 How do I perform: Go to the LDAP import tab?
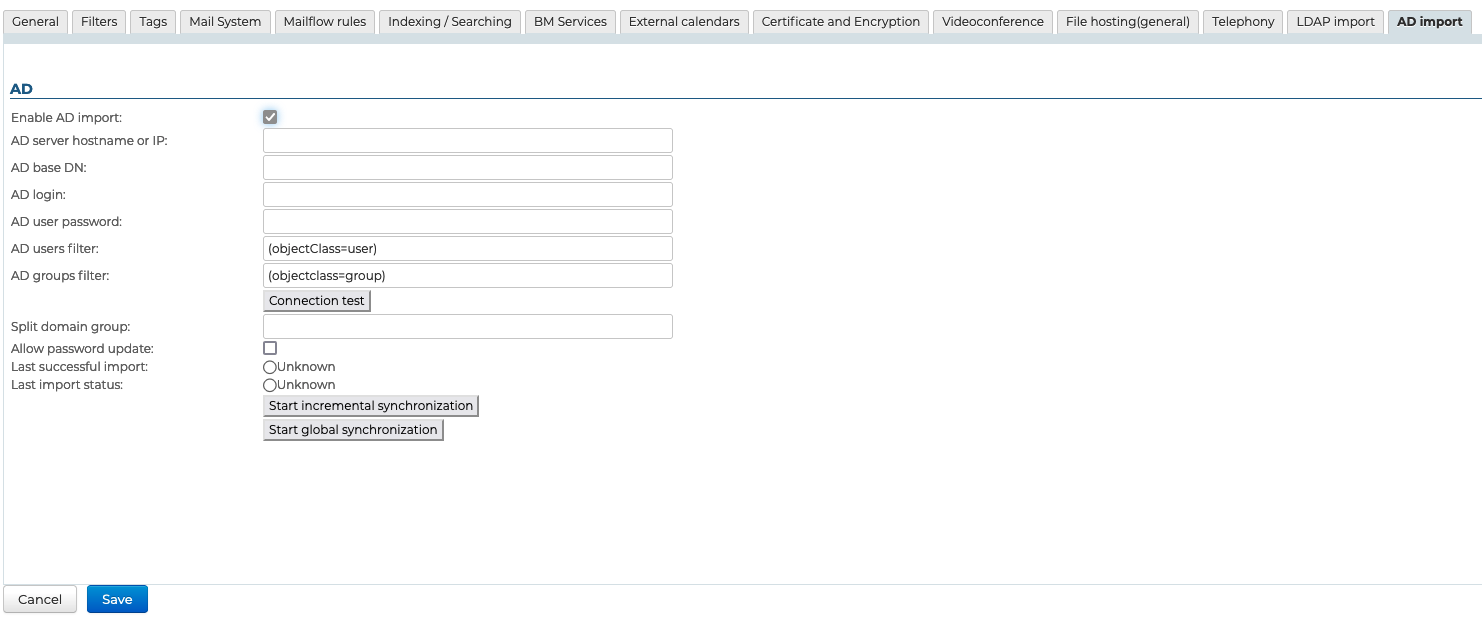pos(1335,22)
